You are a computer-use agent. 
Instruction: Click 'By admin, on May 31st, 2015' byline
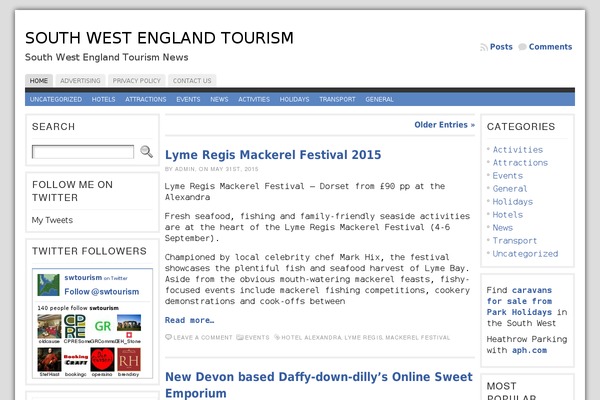click(212, 169)
